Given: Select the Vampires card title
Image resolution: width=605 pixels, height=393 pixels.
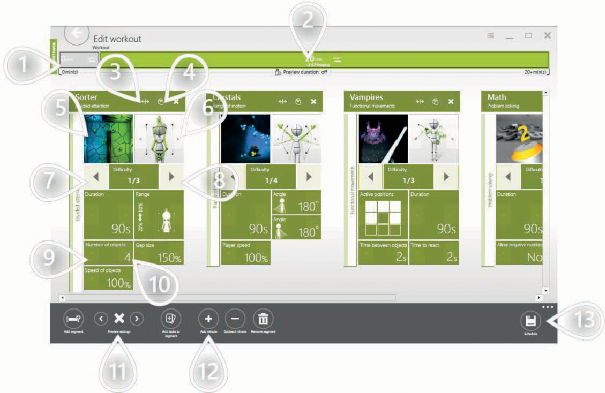Looking at the screenshot, I should (x=366, y=97).
